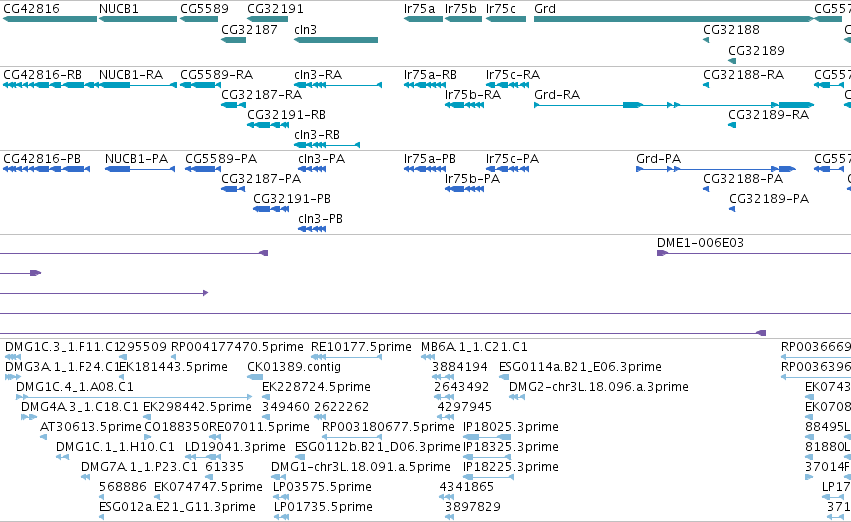Screen dimensions: 851x522
Task: Select the Ir75c gene label
Action: (501, 9)
